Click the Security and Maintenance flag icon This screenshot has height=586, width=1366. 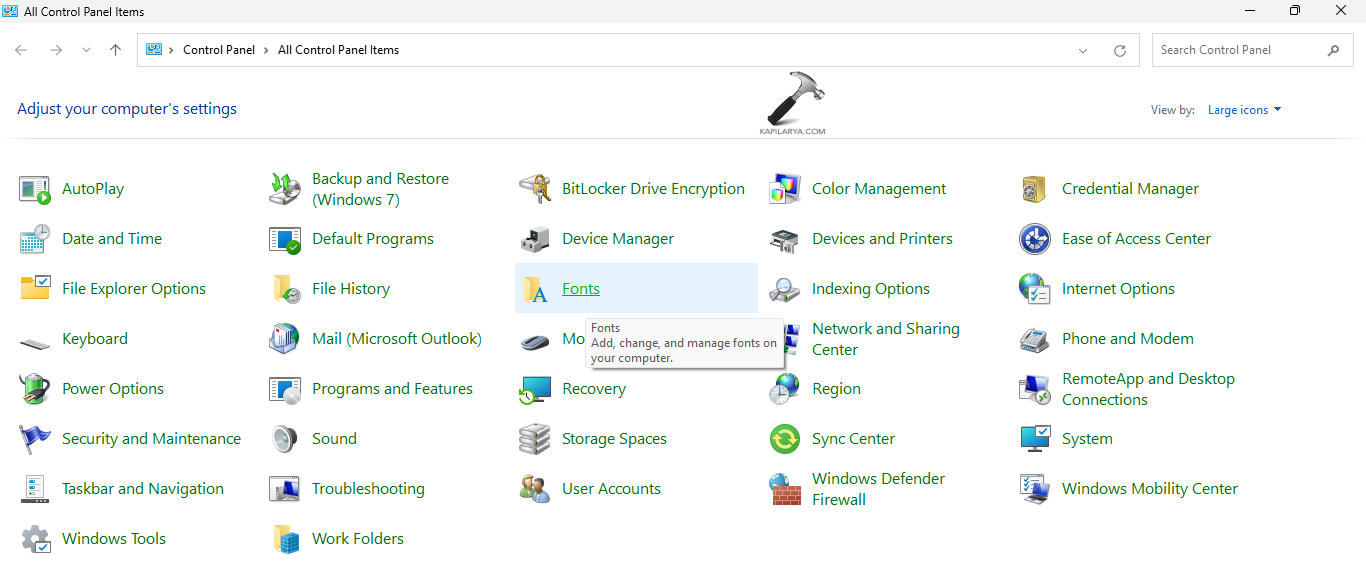click(35, 439)
